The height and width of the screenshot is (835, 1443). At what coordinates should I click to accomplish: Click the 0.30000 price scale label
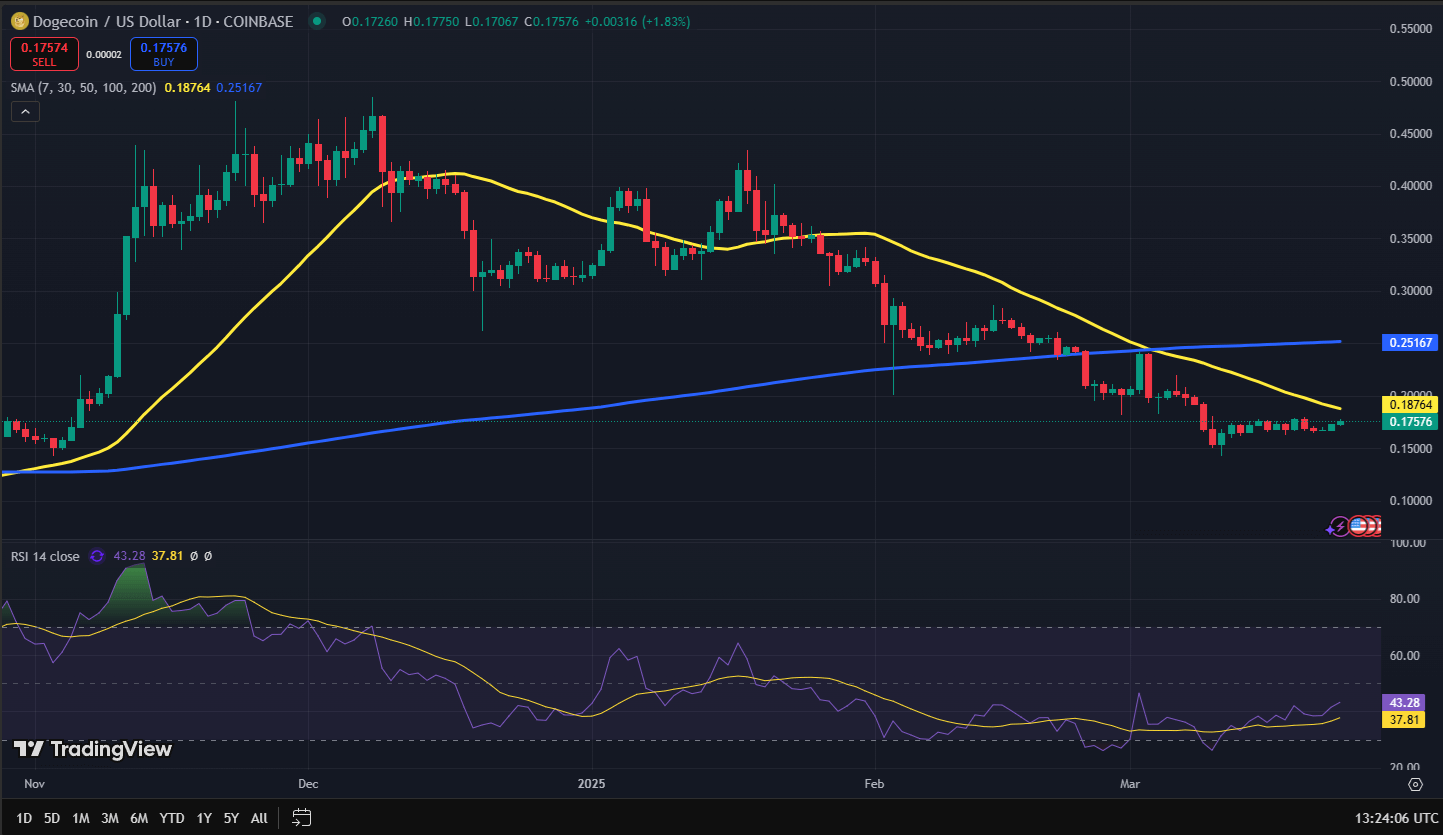tap(1410, 291)
